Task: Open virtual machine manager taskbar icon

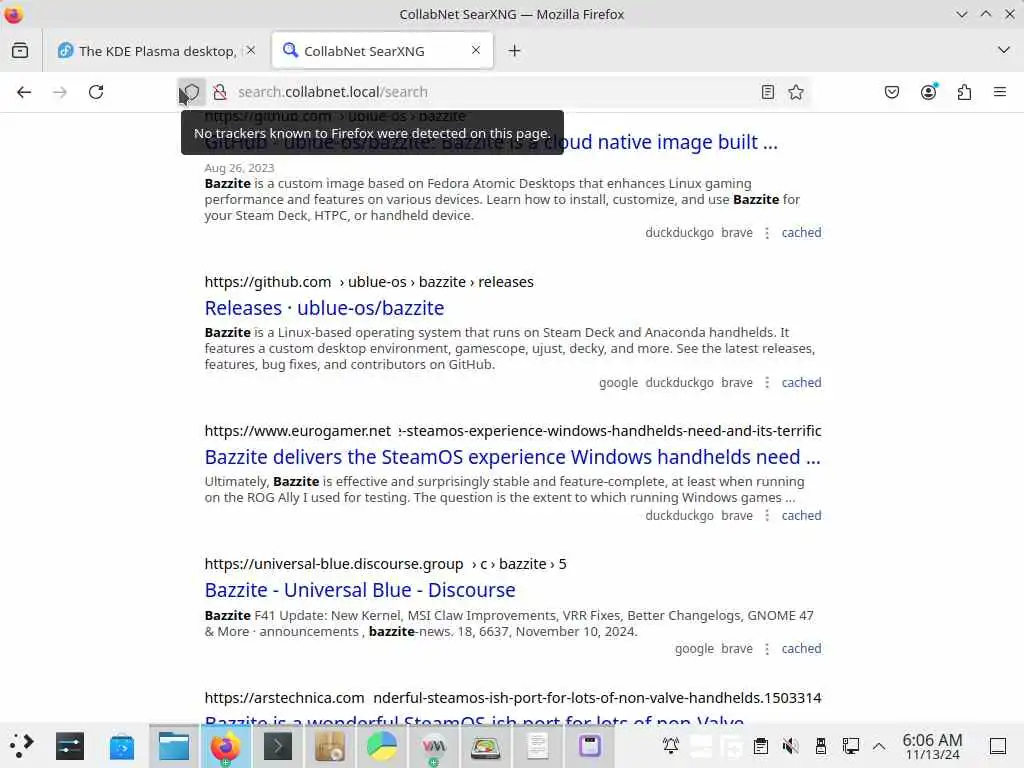Action: 434,746
